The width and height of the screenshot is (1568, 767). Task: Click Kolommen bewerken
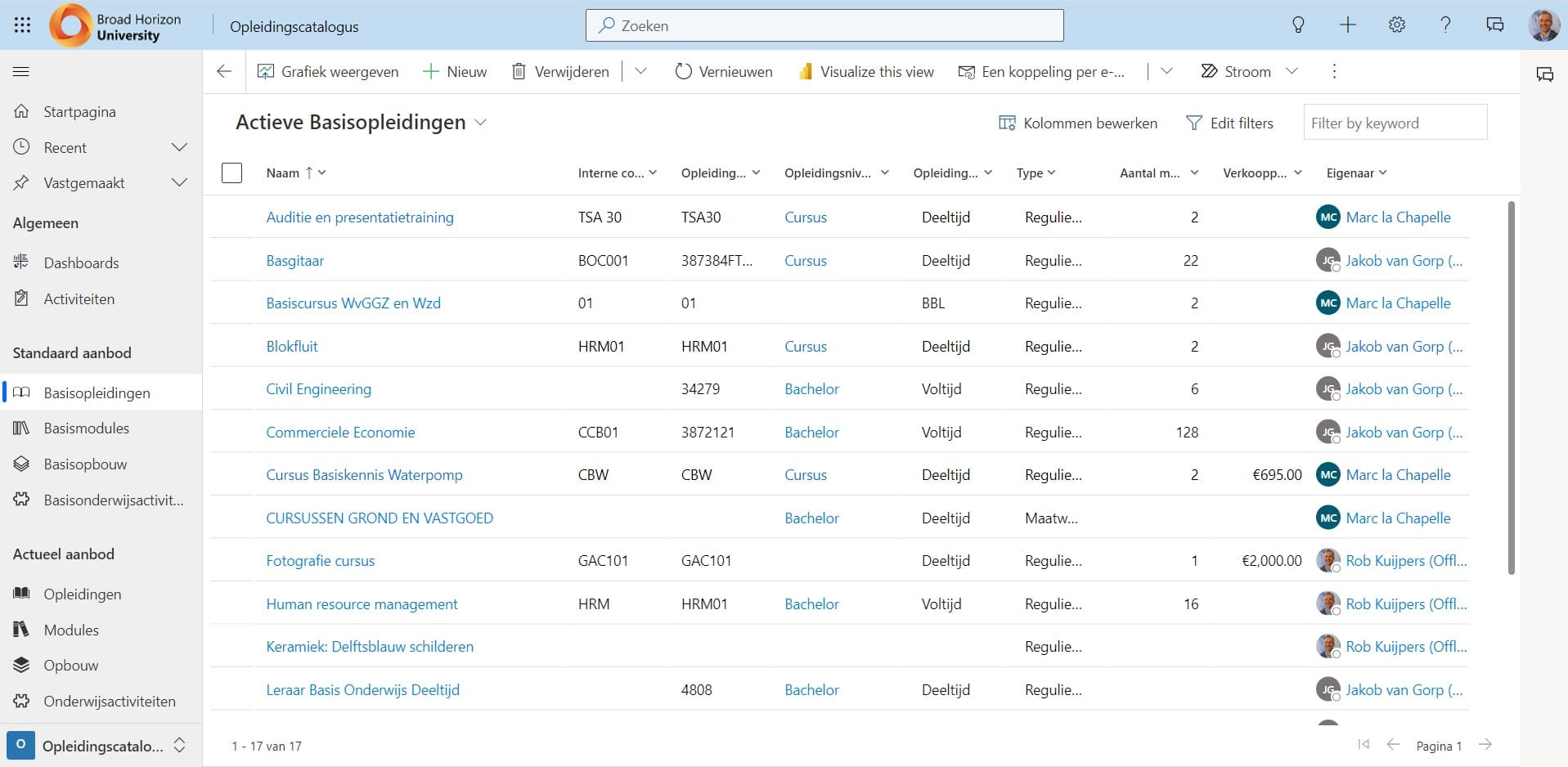click(x=1078, y=123)
